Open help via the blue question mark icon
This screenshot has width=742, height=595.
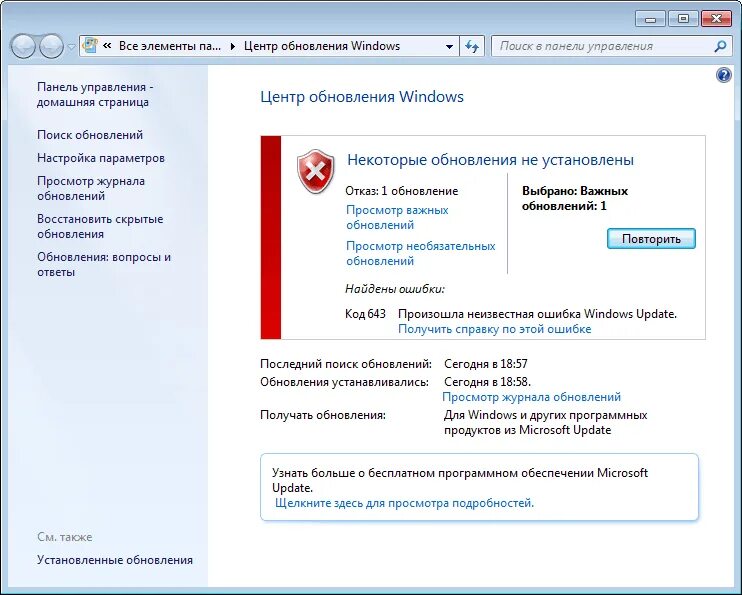pos(724,75)
